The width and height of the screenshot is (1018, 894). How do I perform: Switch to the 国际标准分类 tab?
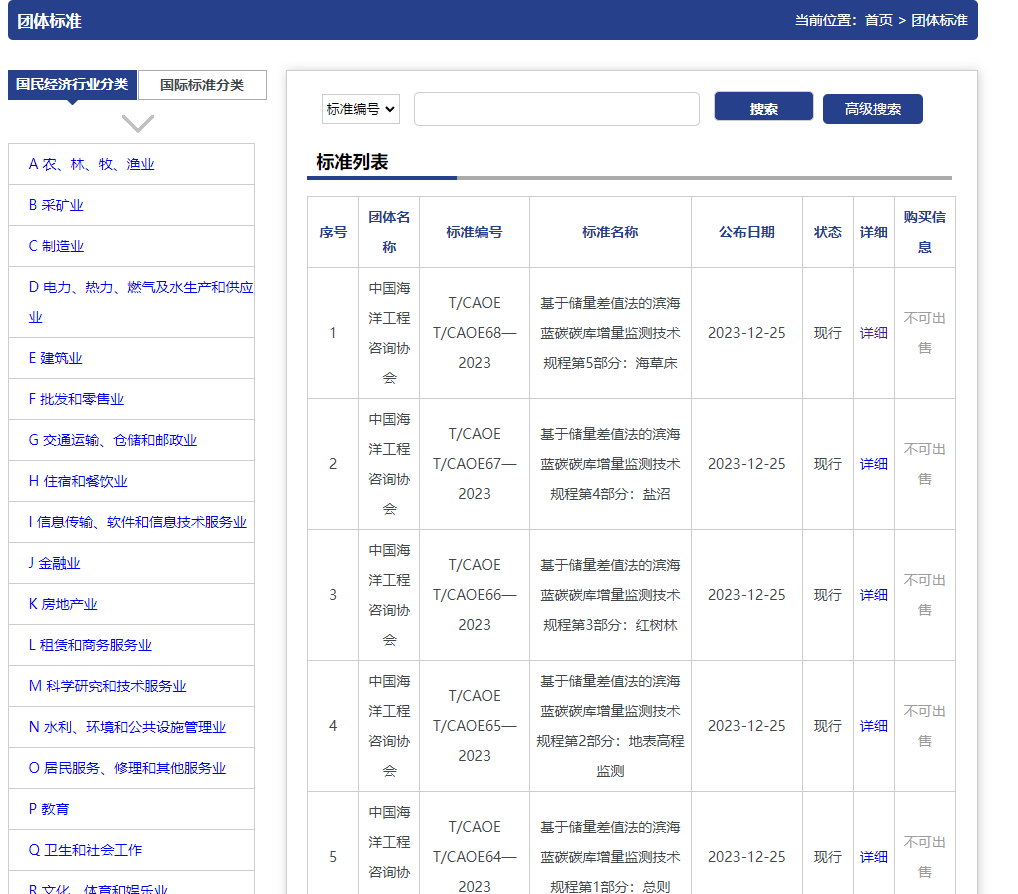pos(203,85)
